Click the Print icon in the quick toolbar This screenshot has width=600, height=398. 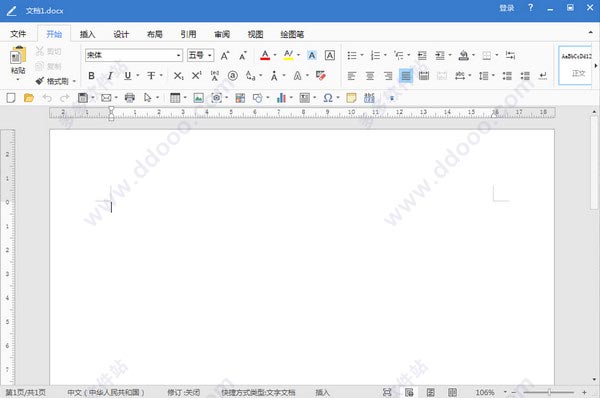coord(130,98)
